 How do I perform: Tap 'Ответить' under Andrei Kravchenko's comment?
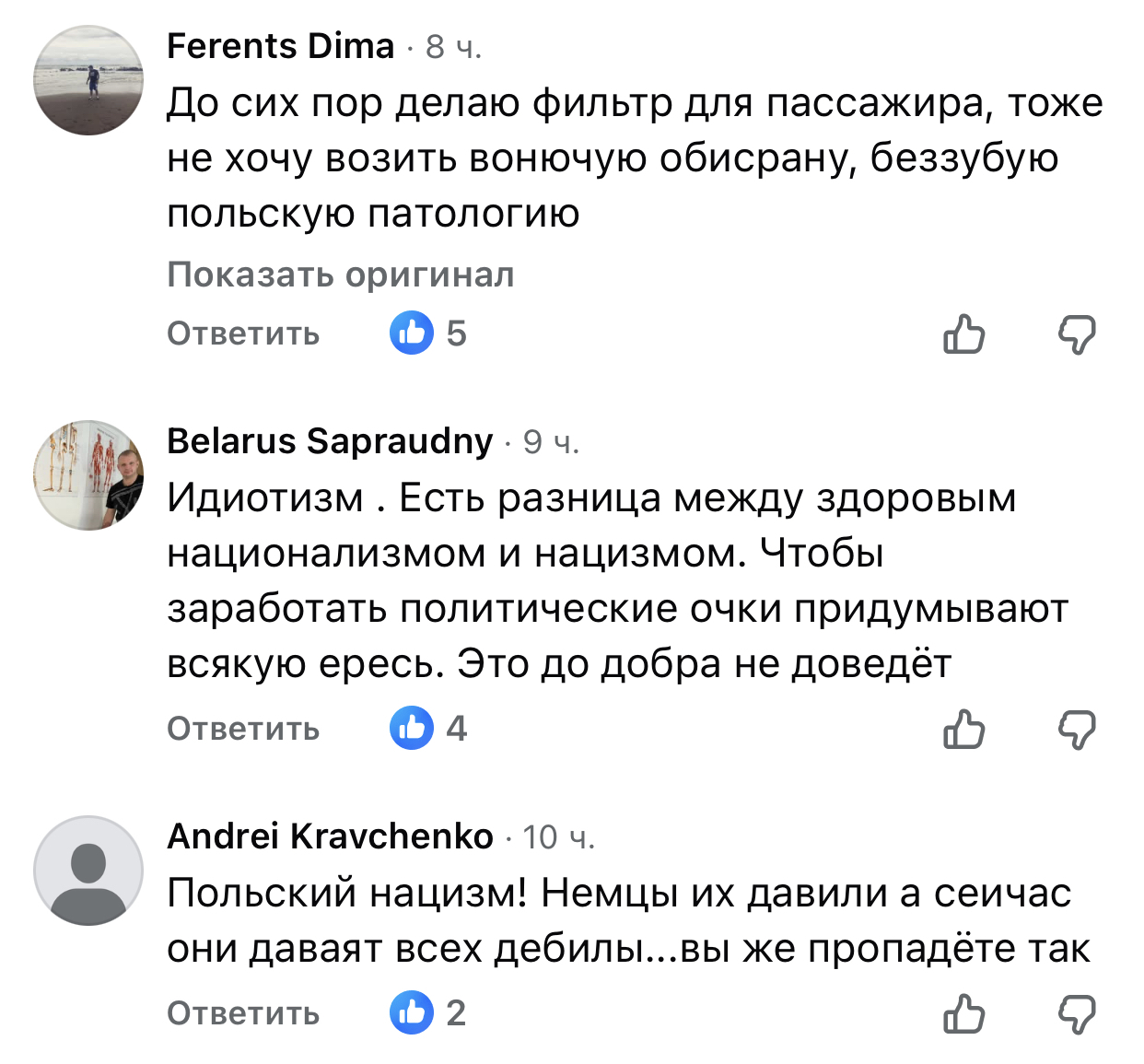click(x=243, y=1013)
